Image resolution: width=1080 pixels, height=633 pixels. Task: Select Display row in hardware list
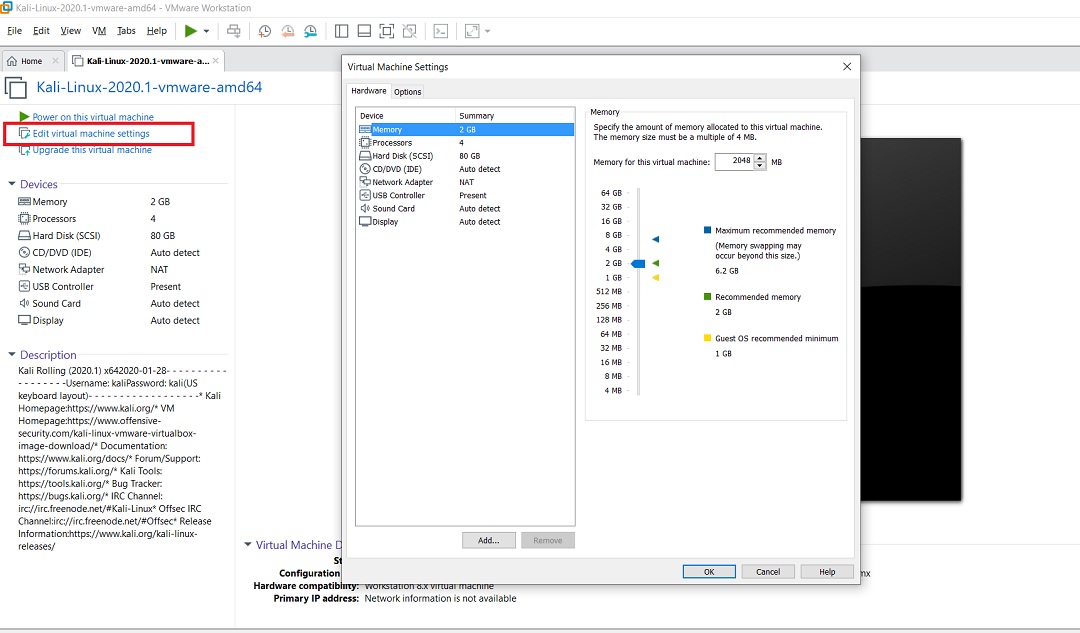tap(466, 222)
